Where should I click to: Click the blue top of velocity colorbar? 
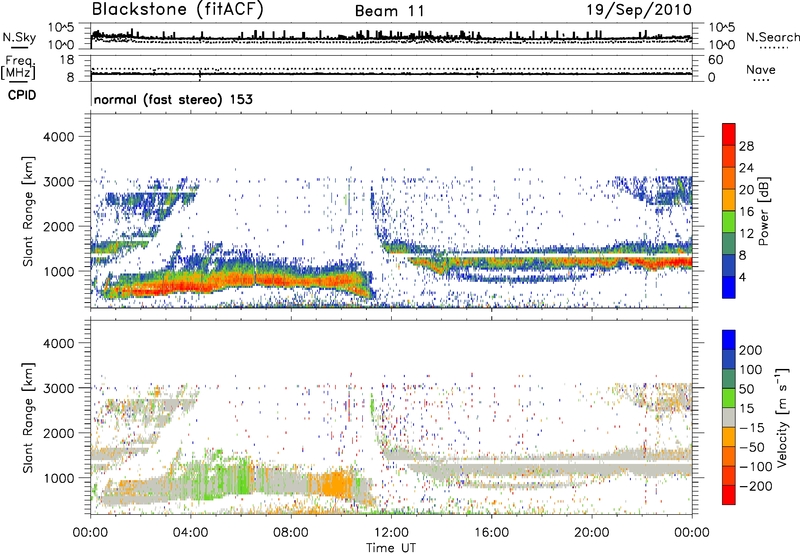pos(729,340)
